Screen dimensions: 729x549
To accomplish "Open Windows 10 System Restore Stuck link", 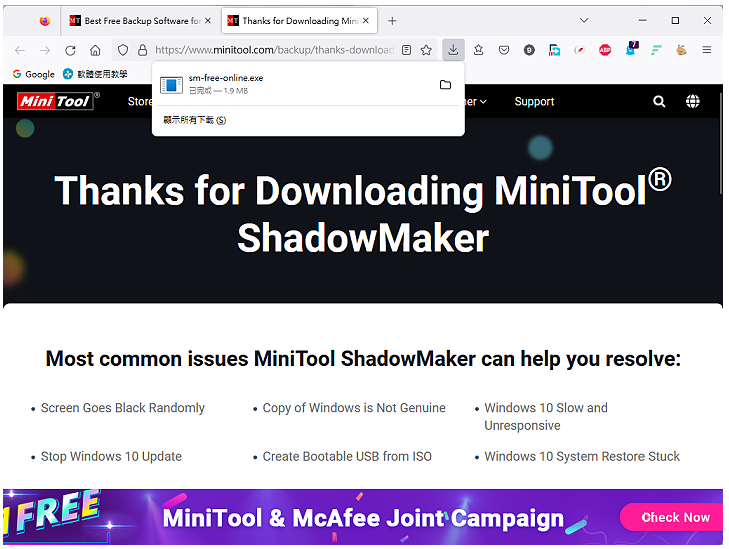I will (x=582, y=456).
